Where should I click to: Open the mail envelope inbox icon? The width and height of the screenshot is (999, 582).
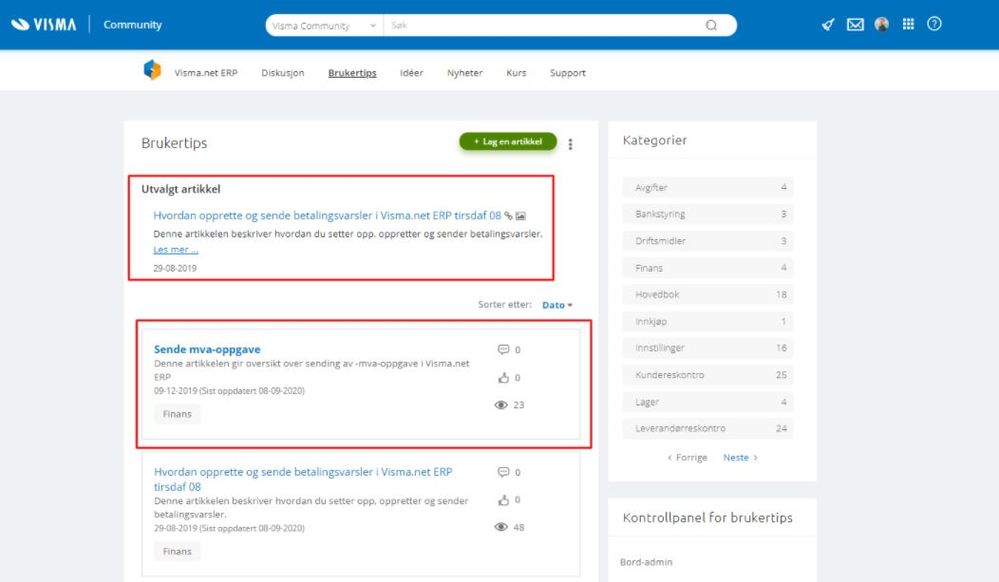(855, 25)
